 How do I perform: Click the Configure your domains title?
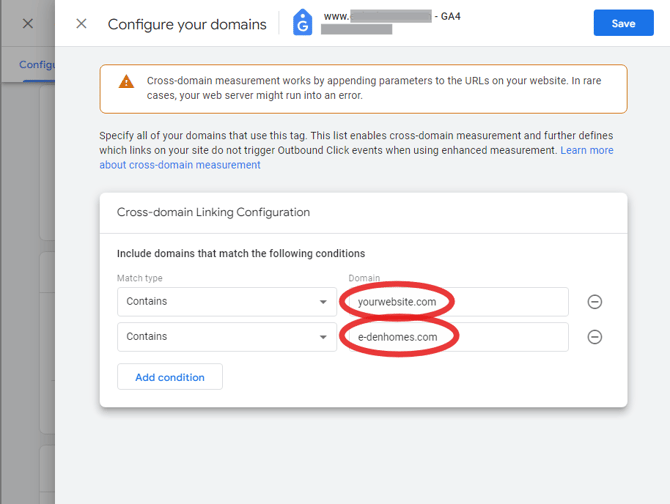pos(187,24)
